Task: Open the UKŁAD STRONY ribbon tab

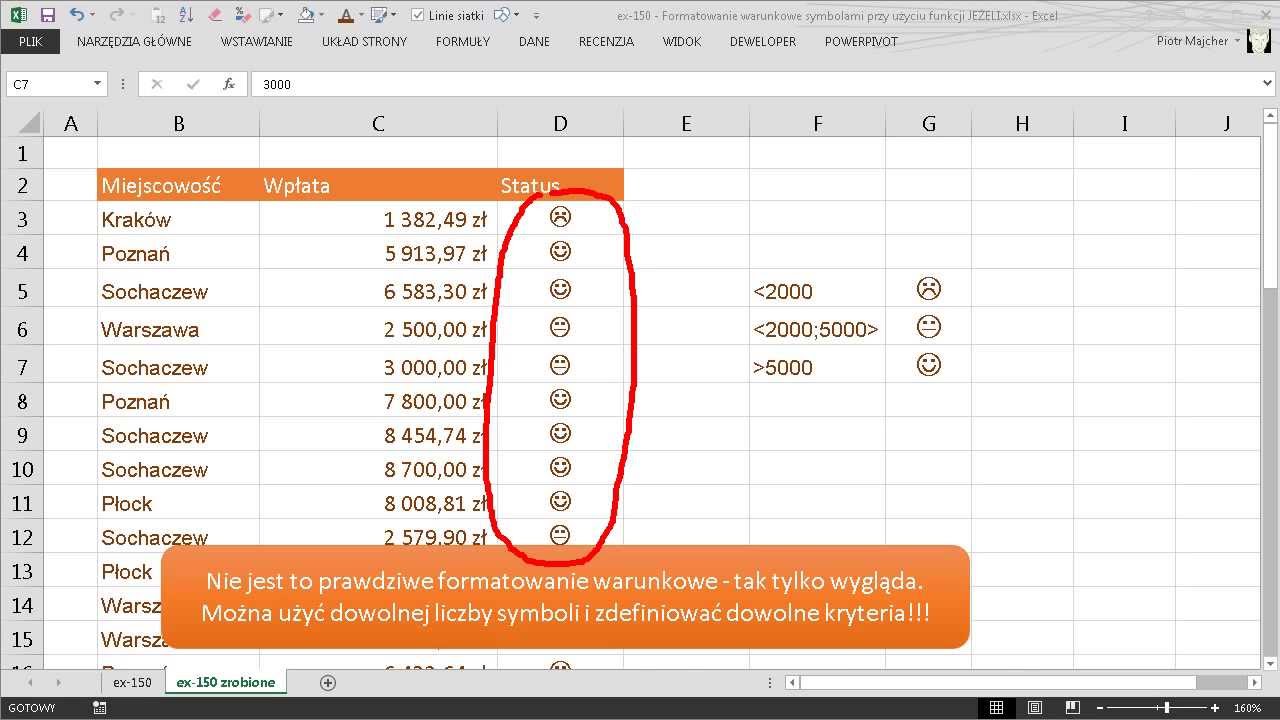Action: pos(364,42)
